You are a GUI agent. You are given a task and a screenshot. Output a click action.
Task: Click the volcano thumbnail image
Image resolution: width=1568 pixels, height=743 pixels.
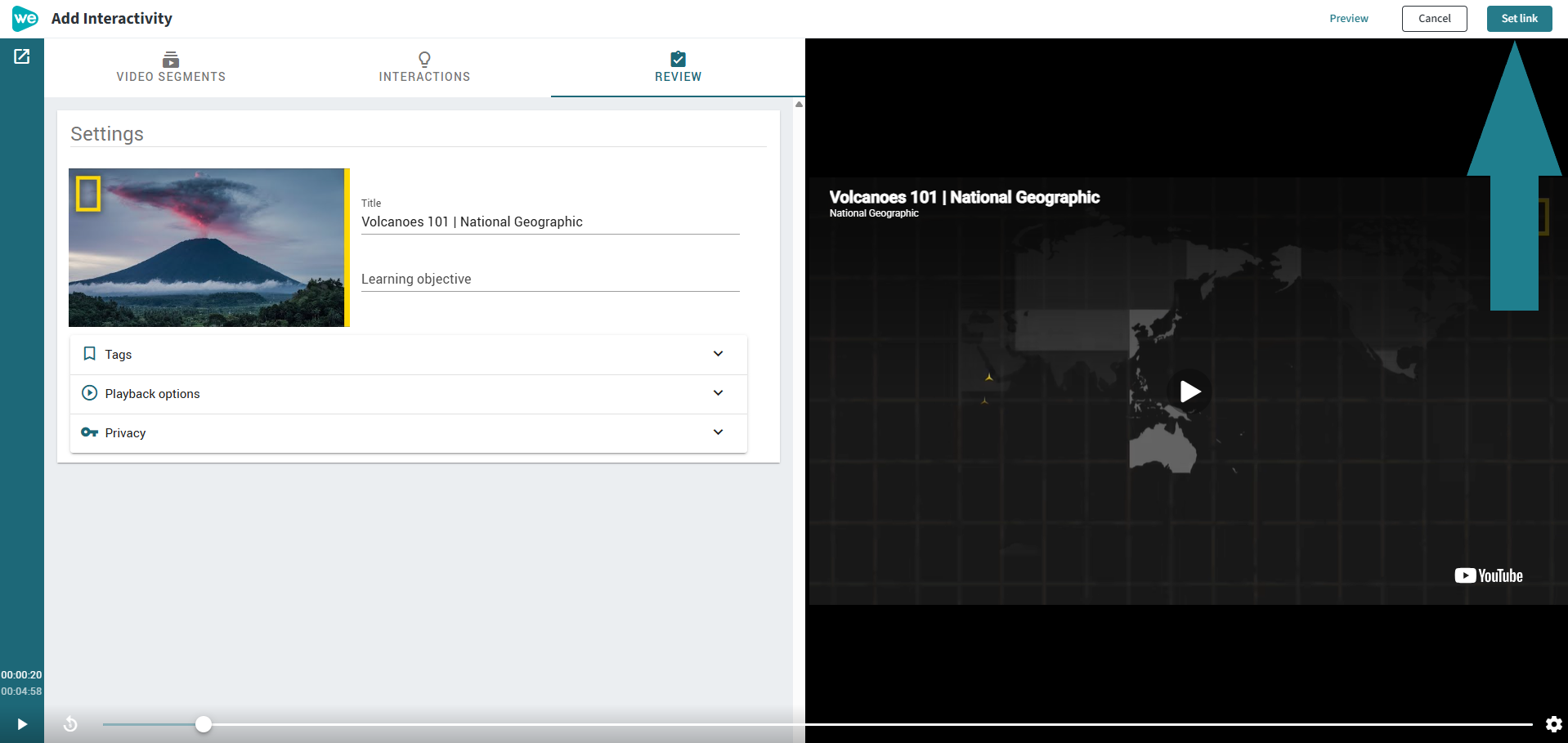pos(209,248)
